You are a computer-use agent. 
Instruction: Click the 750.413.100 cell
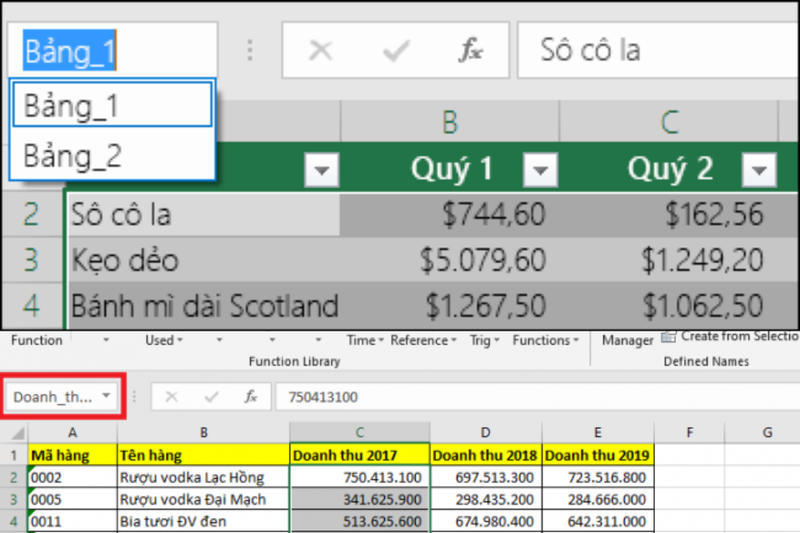point(360,477)
